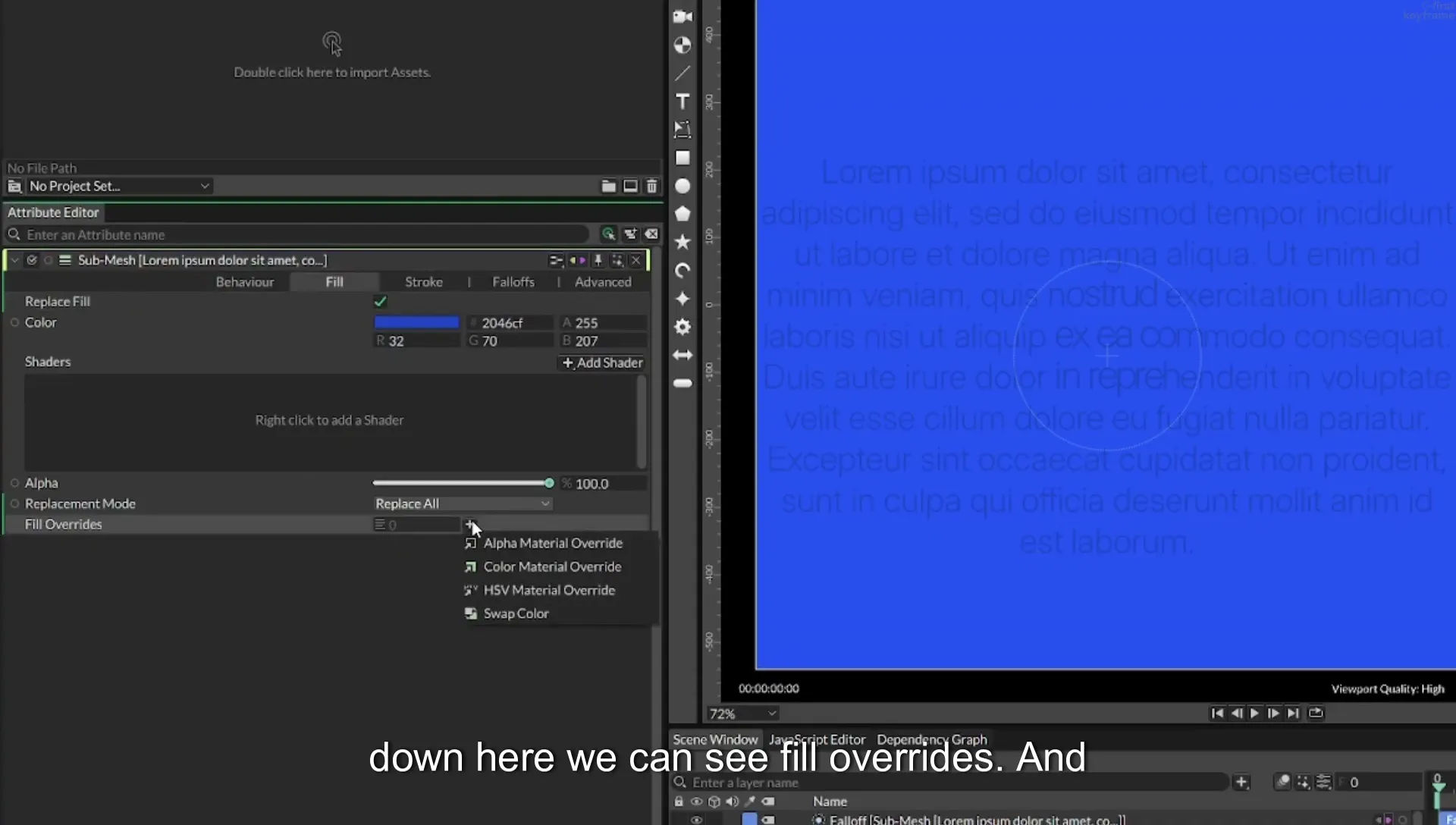Click the Add Shader button
This screenshot has height=825, width=1456.
(x=602, y=362)
